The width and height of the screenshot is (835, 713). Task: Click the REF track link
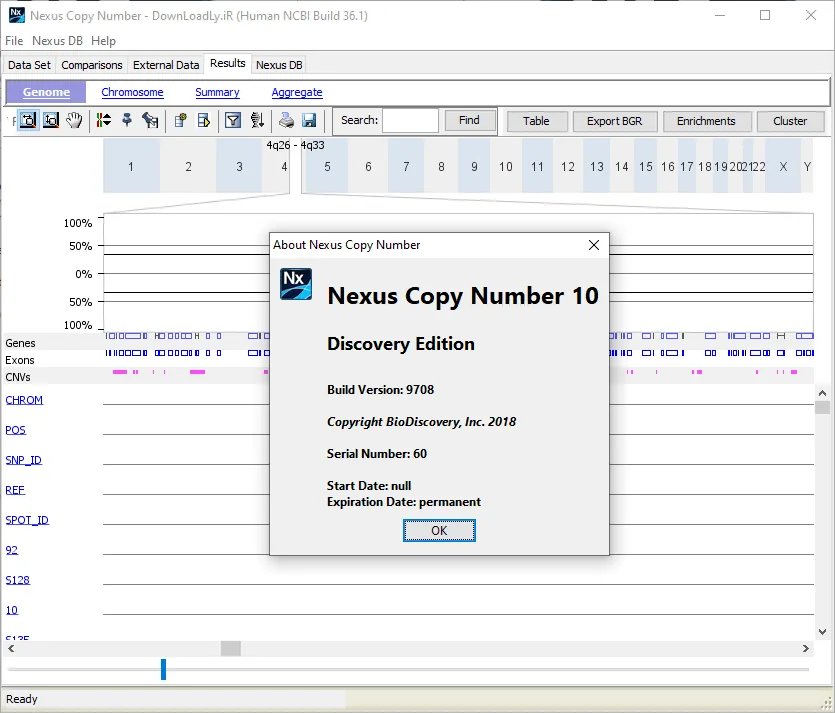pos(15,490)
